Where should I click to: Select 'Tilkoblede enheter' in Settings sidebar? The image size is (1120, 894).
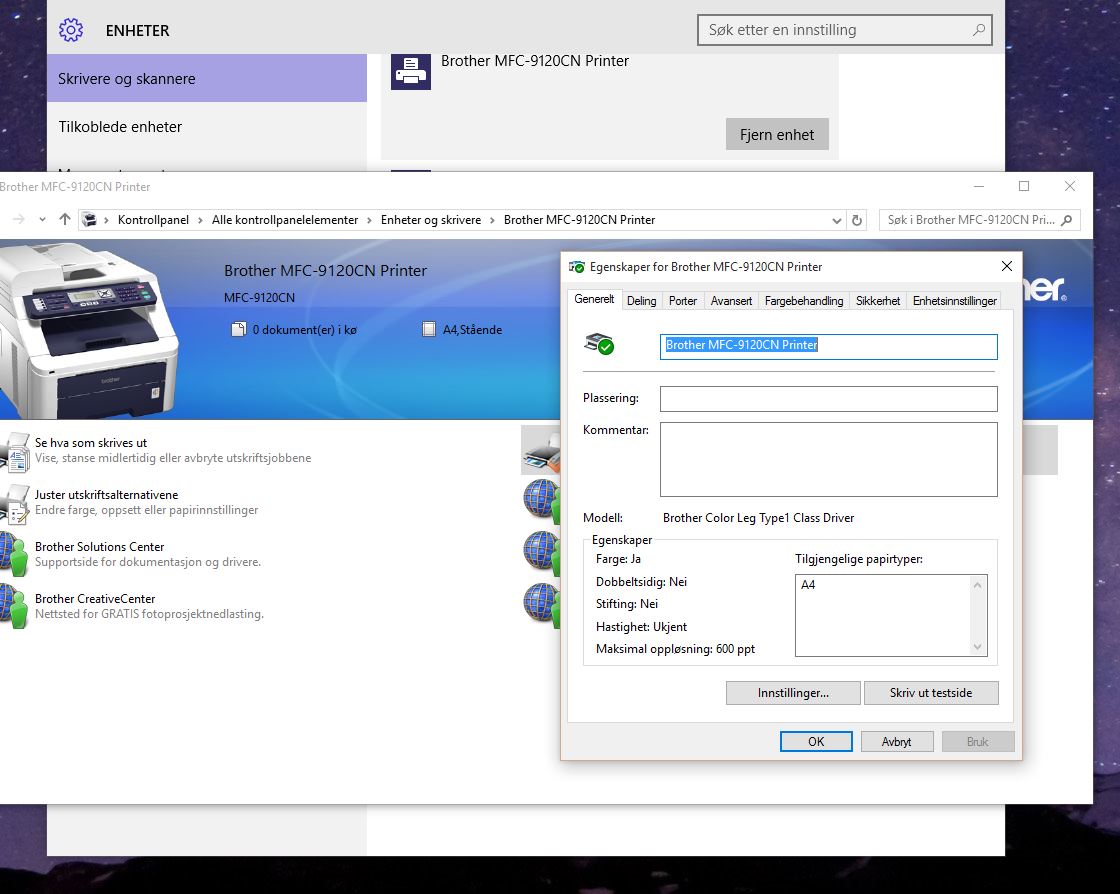point(207,126)
